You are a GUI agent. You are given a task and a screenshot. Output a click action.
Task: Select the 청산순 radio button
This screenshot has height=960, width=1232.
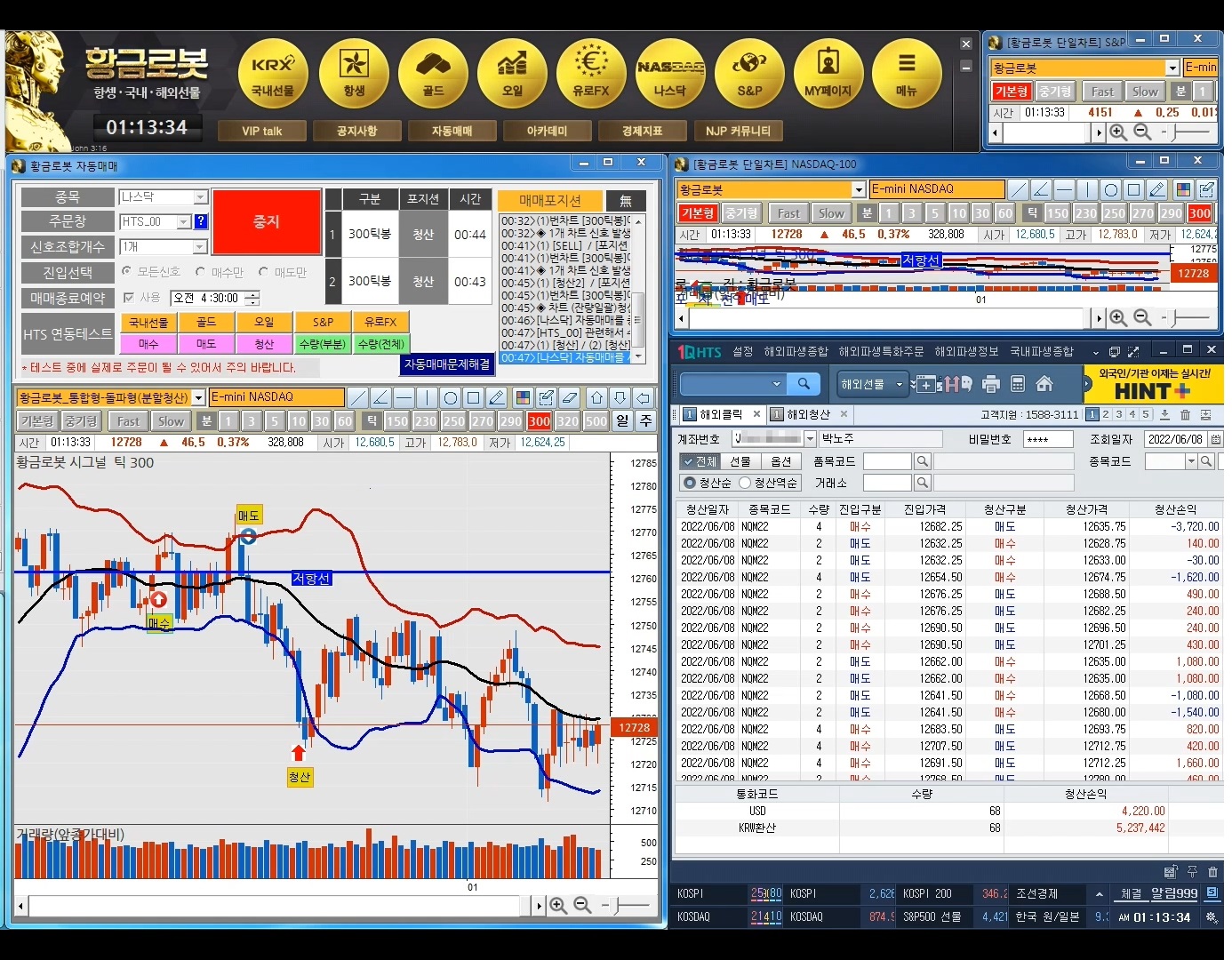689,483
